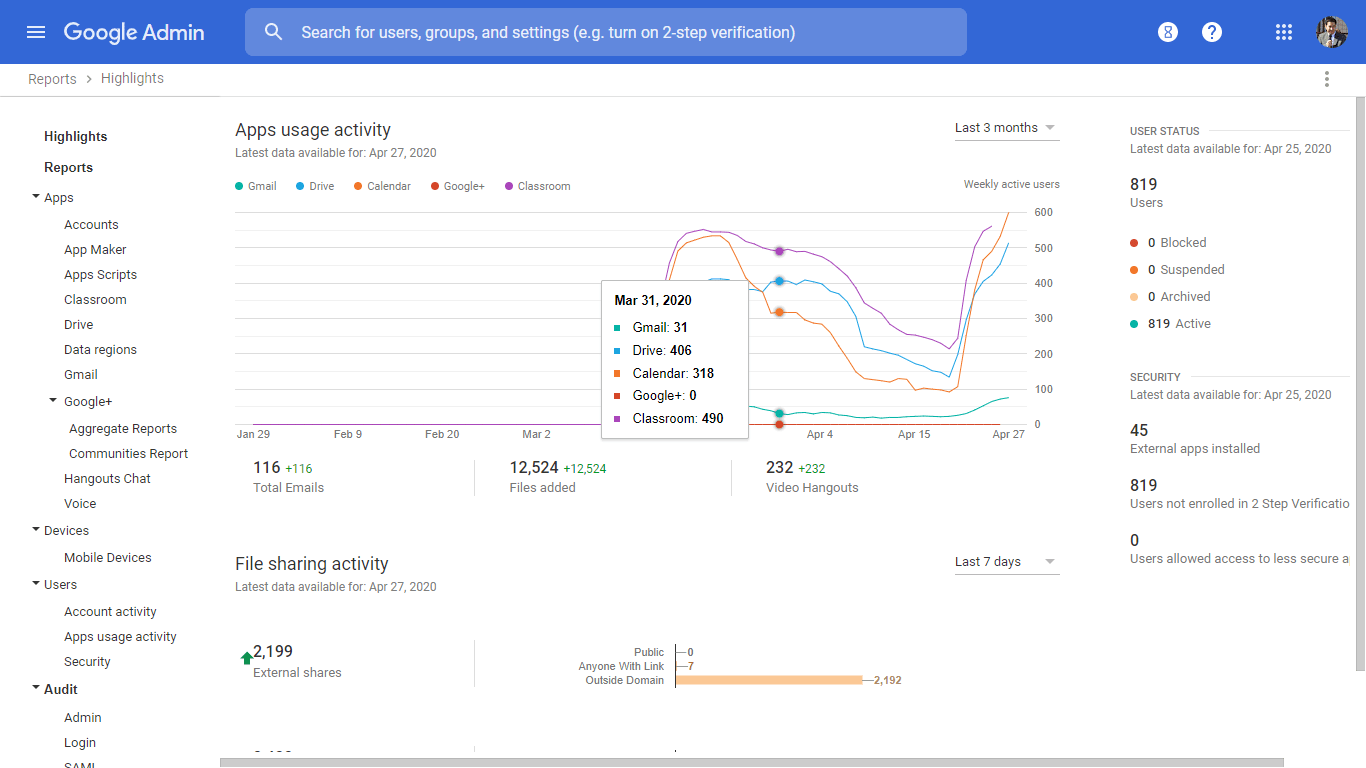The height and width of the screenshot is (768, 1366).
Task: Open Mobile Devices report in sidebar
Action: tap(108, 558)
